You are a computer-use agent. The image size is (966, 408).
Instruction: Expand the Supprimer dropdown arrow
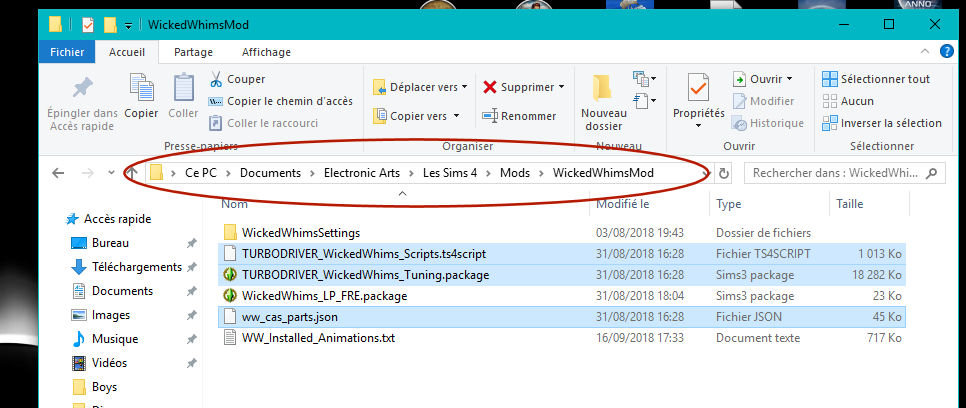coord(561,87)
